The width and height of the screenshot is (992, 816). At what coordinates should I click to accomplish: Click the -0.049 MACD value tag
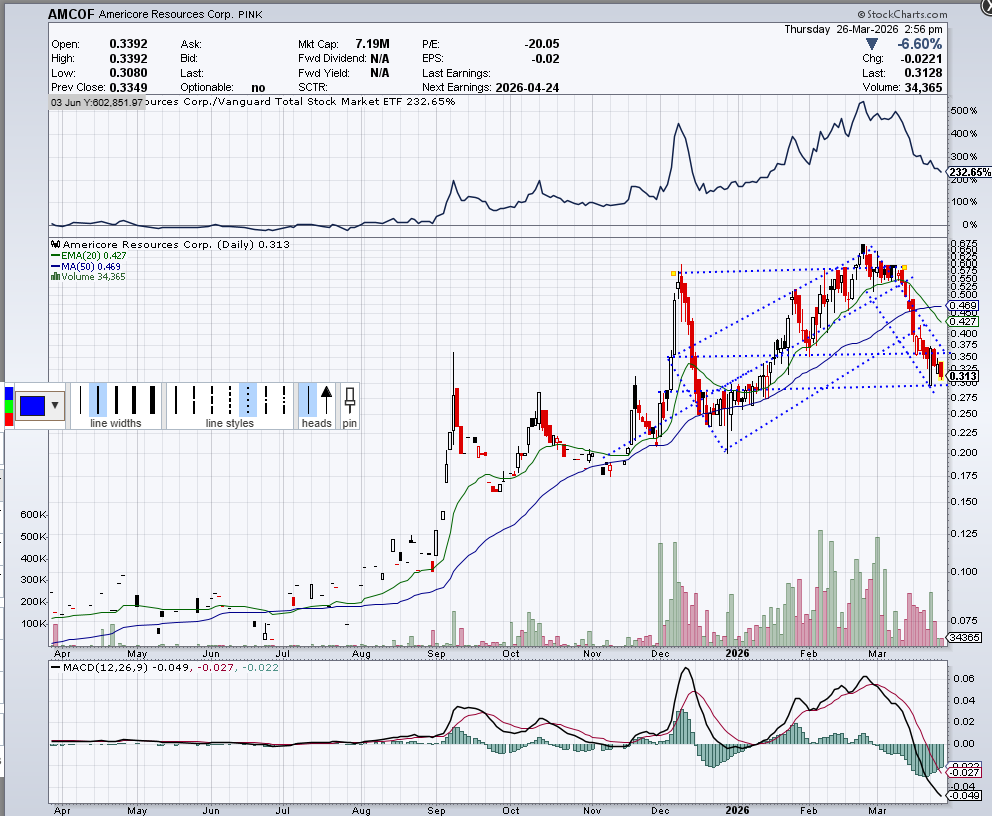tap(965, 795)
